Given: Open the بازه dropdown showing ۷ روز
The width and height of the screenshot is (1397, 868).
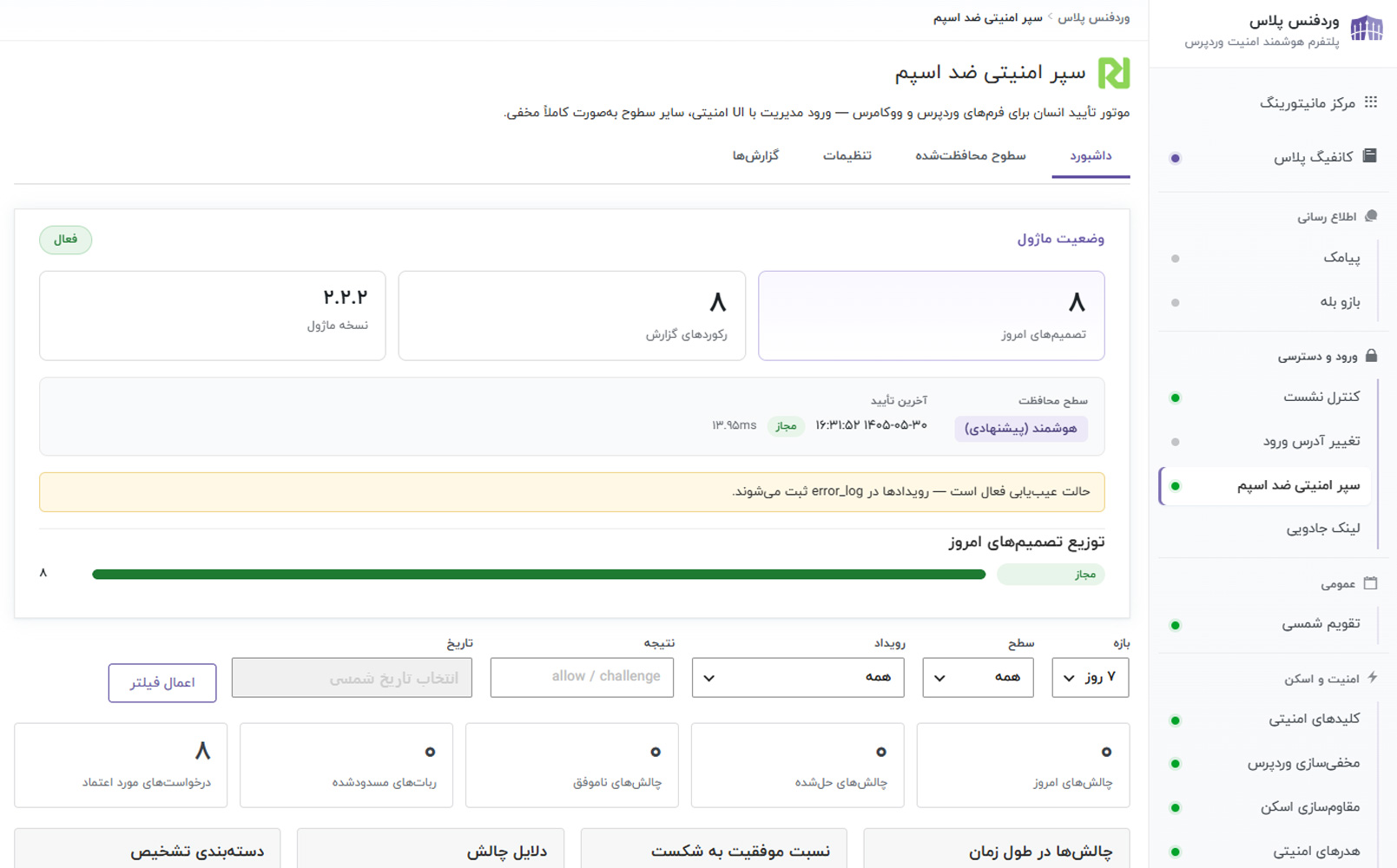Looking at the screenshot, I should point(1091,677).
